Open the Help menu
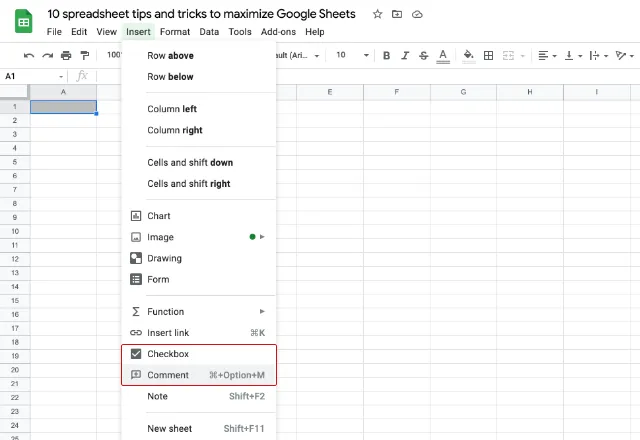Image resolution: width=640 pixels, height=440 pixels. [314, 32]
